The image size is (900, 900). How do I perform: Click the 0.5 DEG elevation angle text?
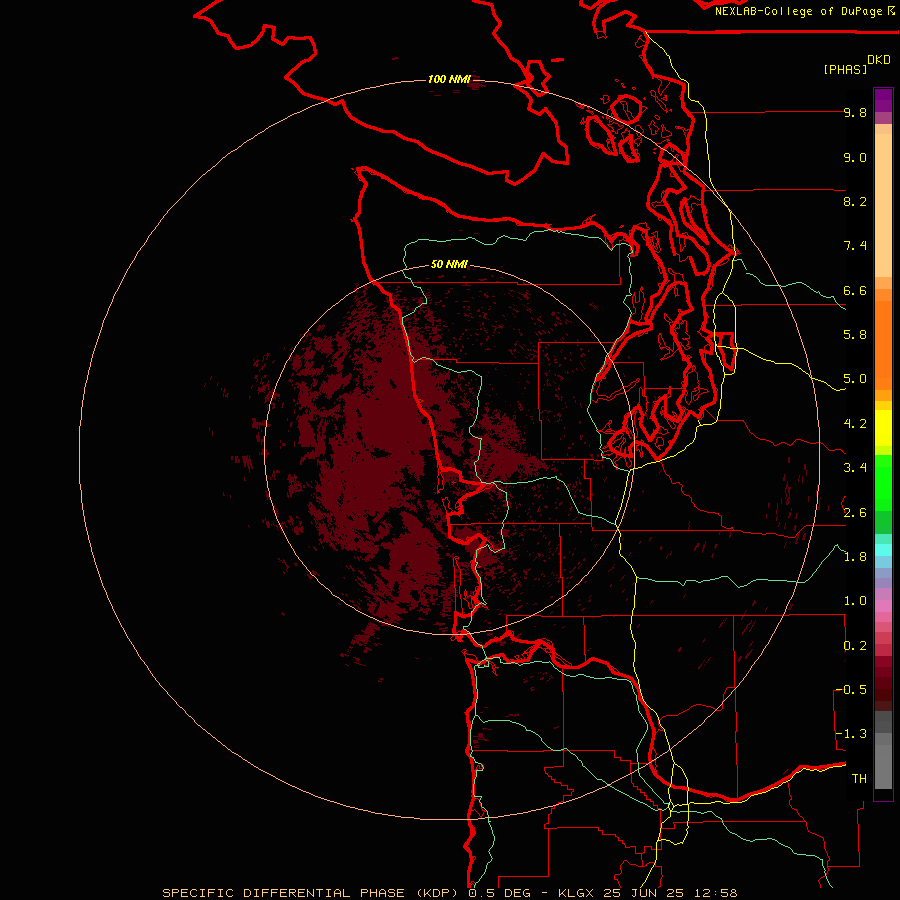pos(498,893)
